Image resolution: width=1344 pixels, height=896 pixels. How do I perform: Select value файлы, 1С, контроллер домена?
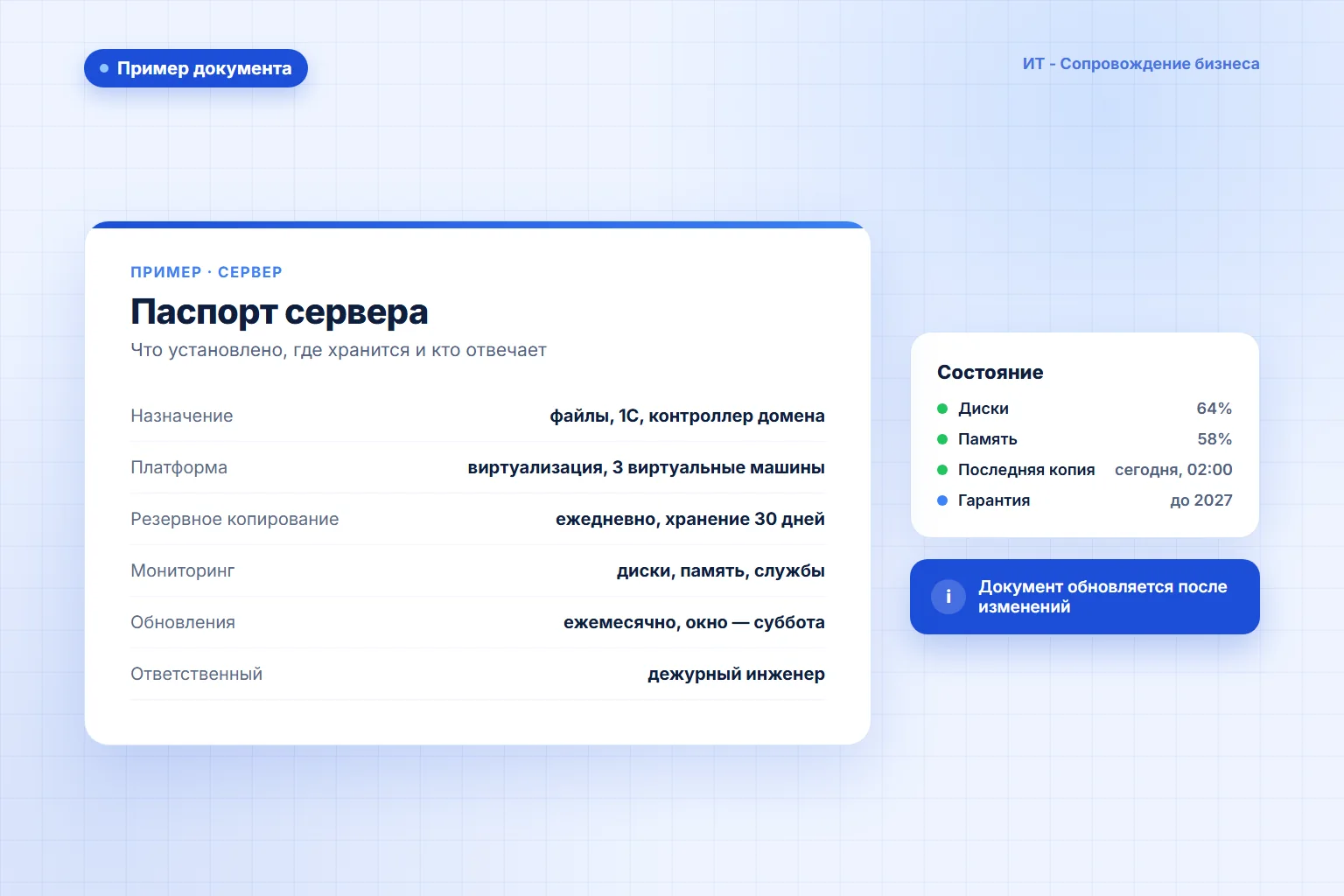(687, 416)
